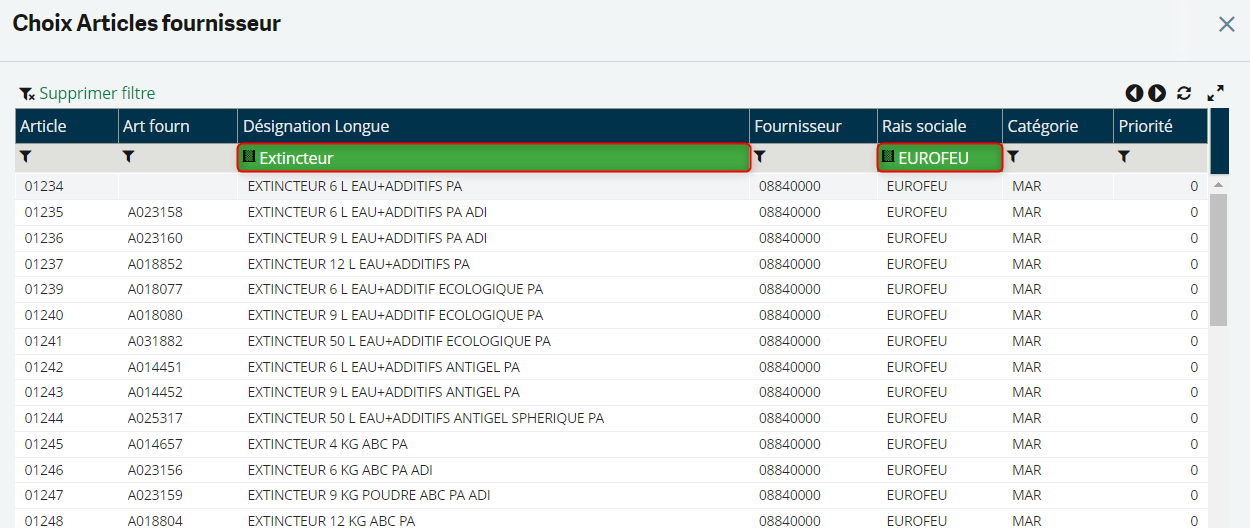The width and height of the screenshot is (1250, 528).
Task: Sort by the Désignation Longue column header
Action: click(316, 126)
